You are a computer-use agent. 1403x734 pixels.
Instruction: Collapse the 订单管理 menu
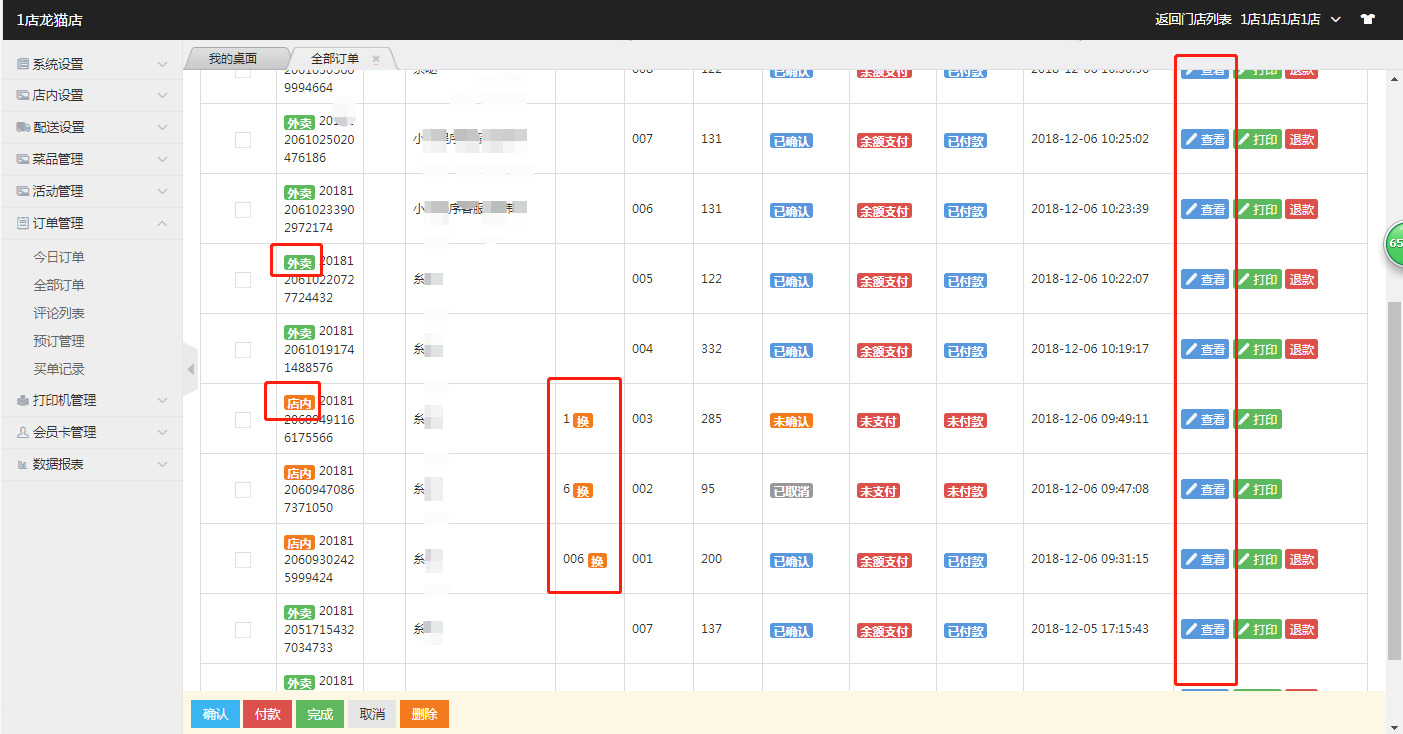coord(92,223)
